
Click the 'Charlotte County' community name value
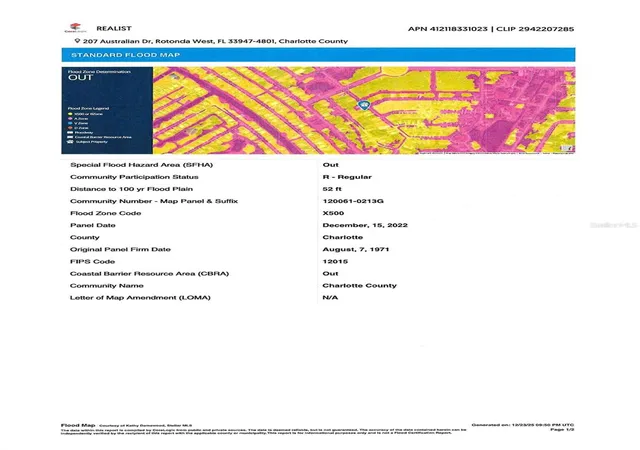click(x=359, y=285)
